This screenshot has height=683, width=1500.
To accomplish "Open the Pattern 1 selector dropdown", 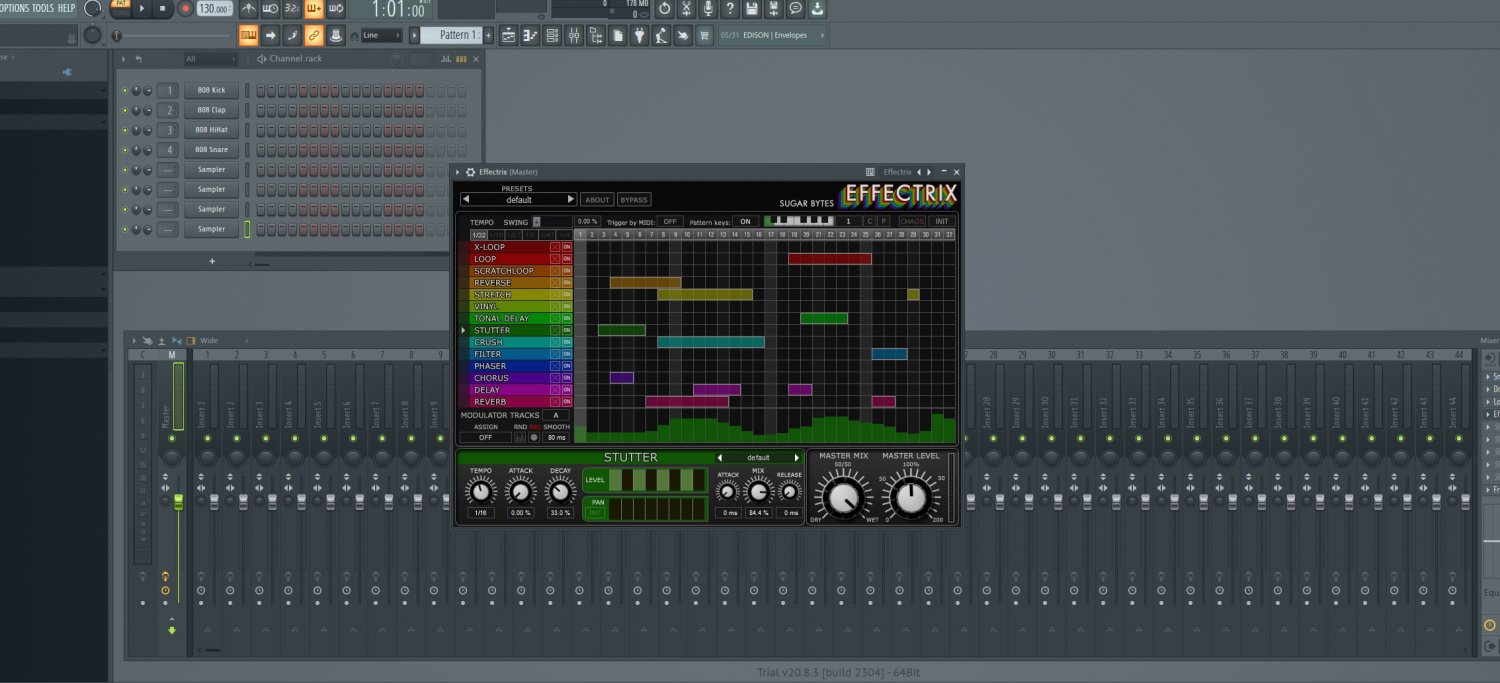I will (x=453, y=35).
